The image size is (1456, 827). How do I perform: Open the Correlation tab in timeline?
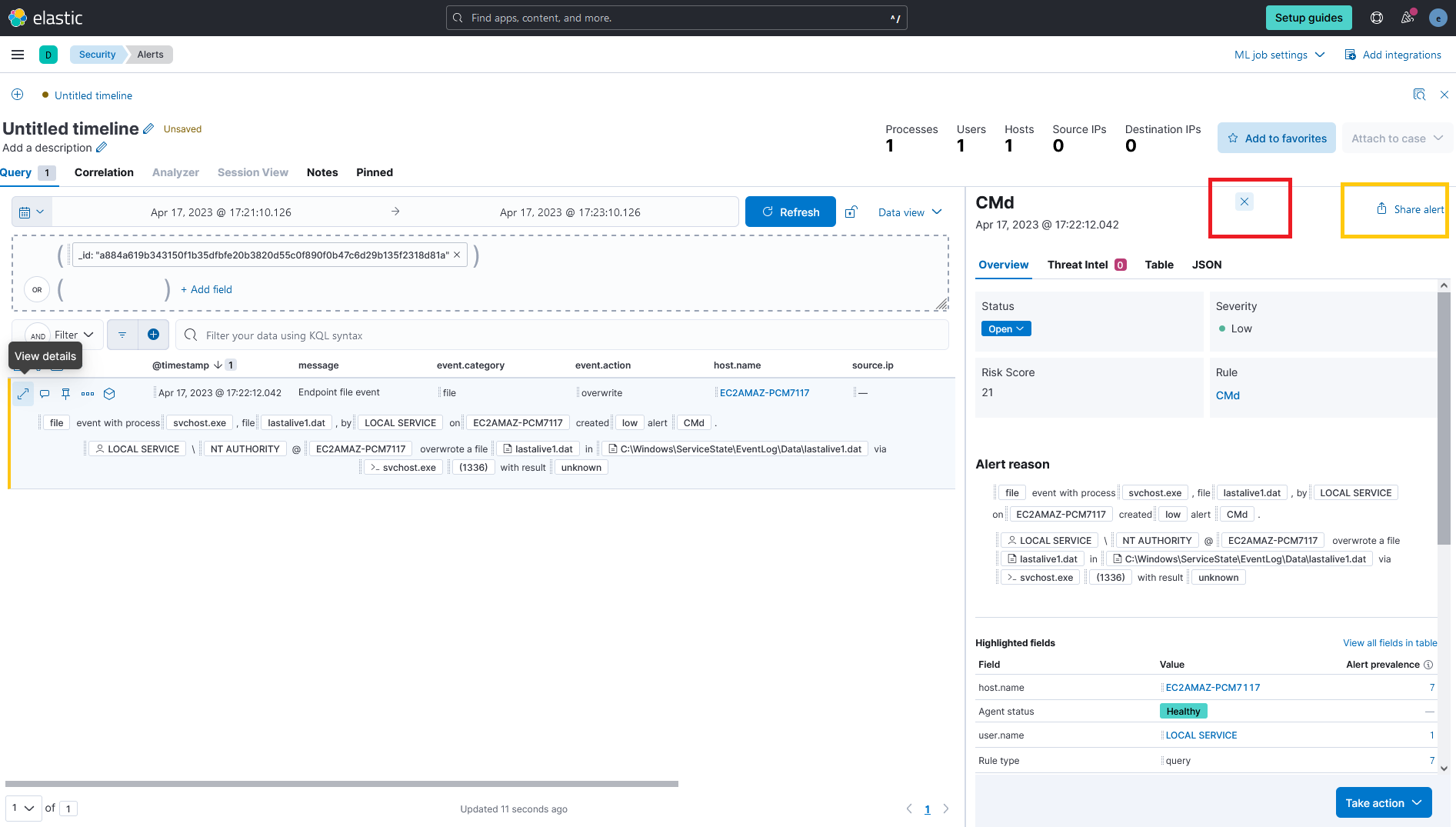pyautogui.click(x=104, y=172)
